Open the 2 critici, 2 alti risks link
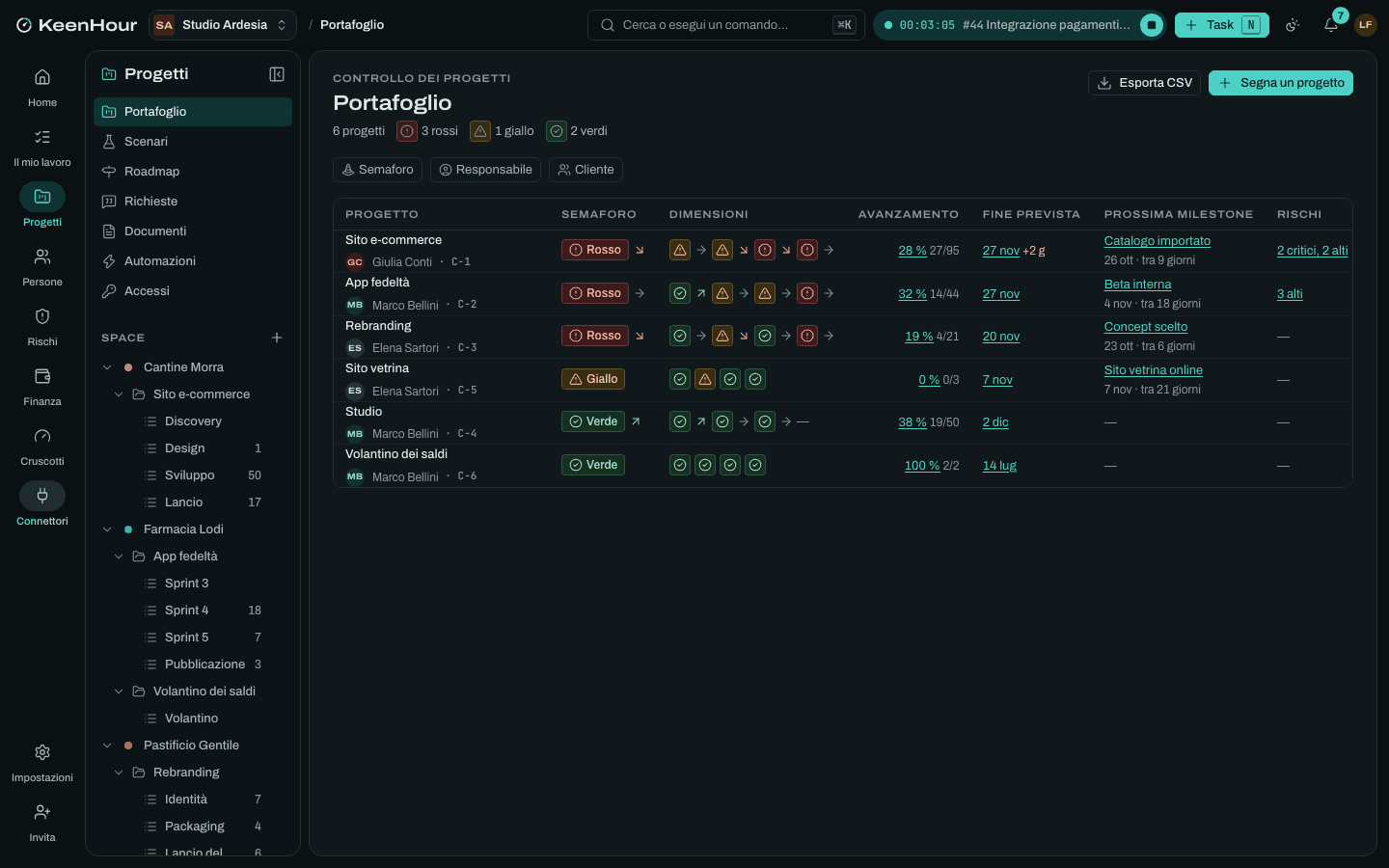1389x868 pixels. [1313, 251]
